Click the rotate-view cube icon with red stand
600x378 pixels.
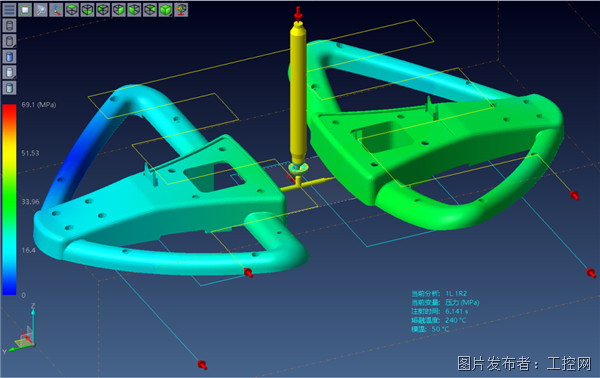[x=181, y=10]
